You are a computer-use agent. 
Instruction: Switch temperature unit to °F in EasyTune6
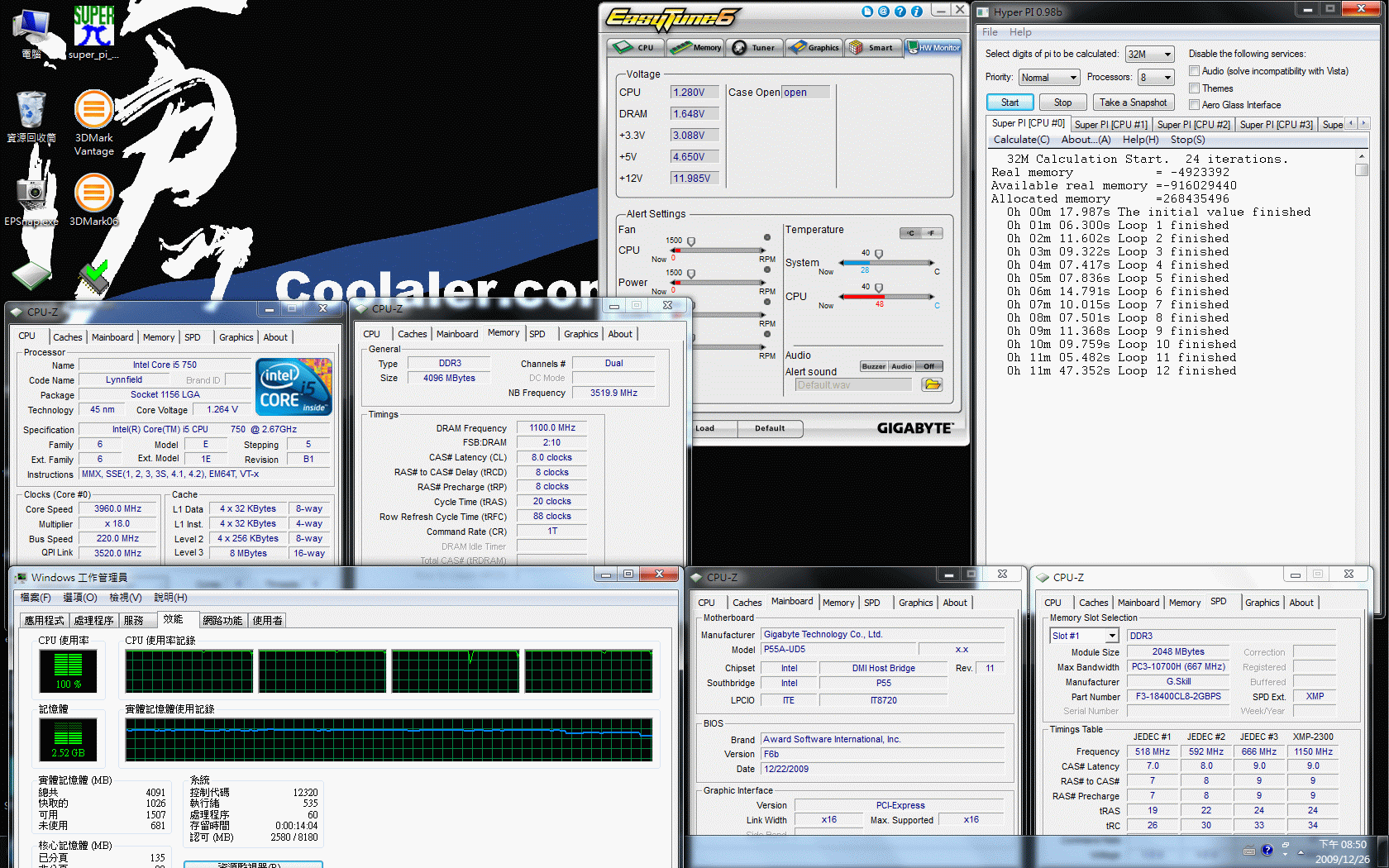click(x=932, y=233)
